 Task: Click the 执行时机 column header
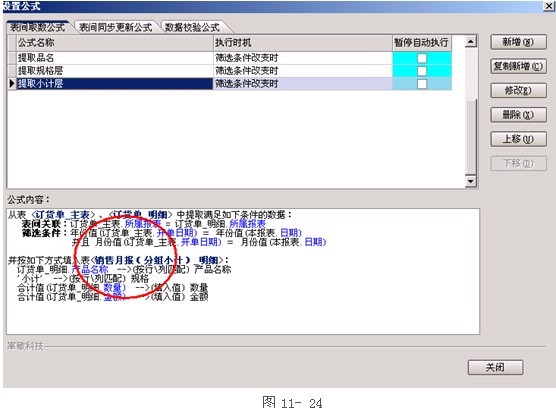tap(302, 43)
